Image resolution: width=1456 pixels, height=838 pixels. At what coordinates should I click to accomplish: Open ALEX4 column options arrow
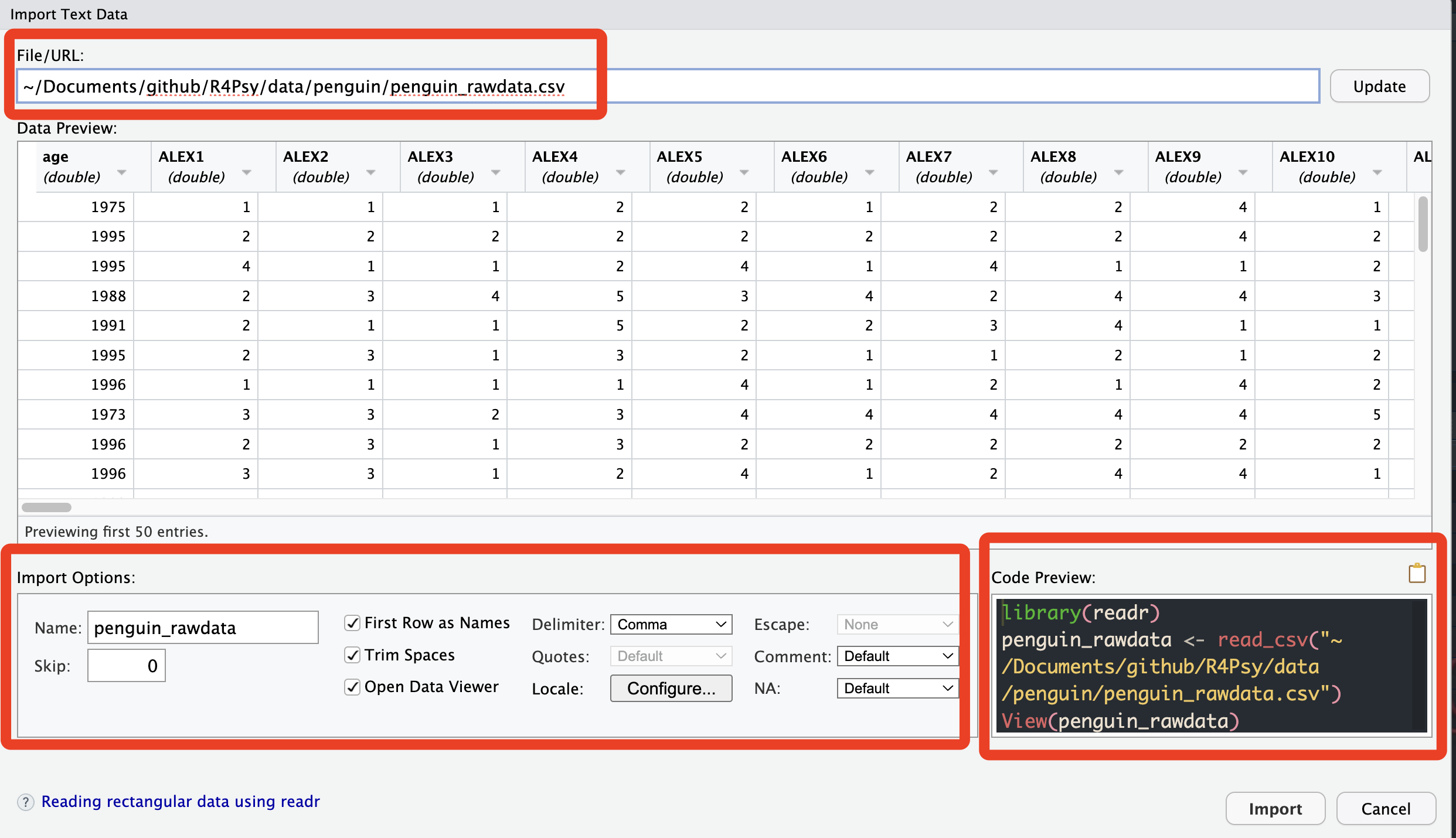click(621, 173)
